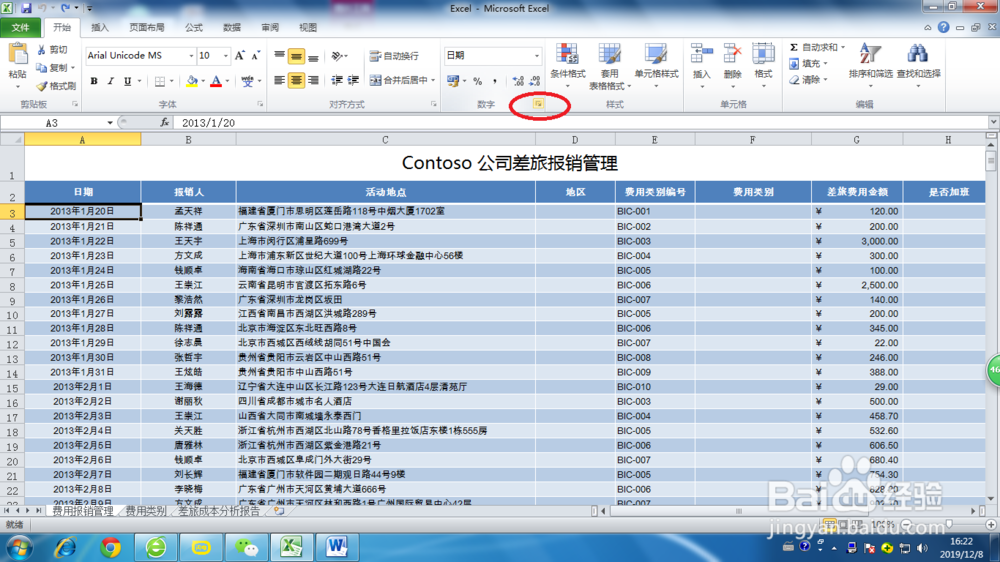Select the Format Painter (格式刷) tool
Viewport: 1000px width, 562px height.
coord(56,85)
